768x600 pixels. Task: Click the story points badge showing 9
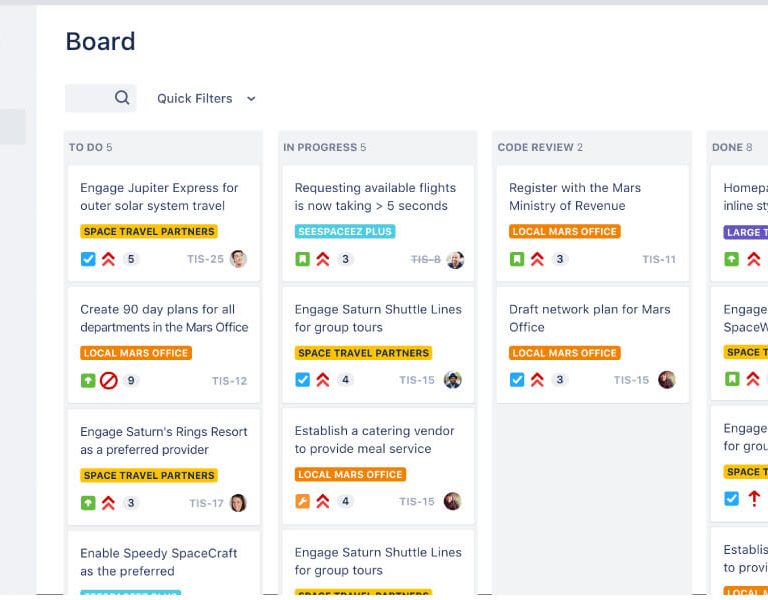coord(131,381)
